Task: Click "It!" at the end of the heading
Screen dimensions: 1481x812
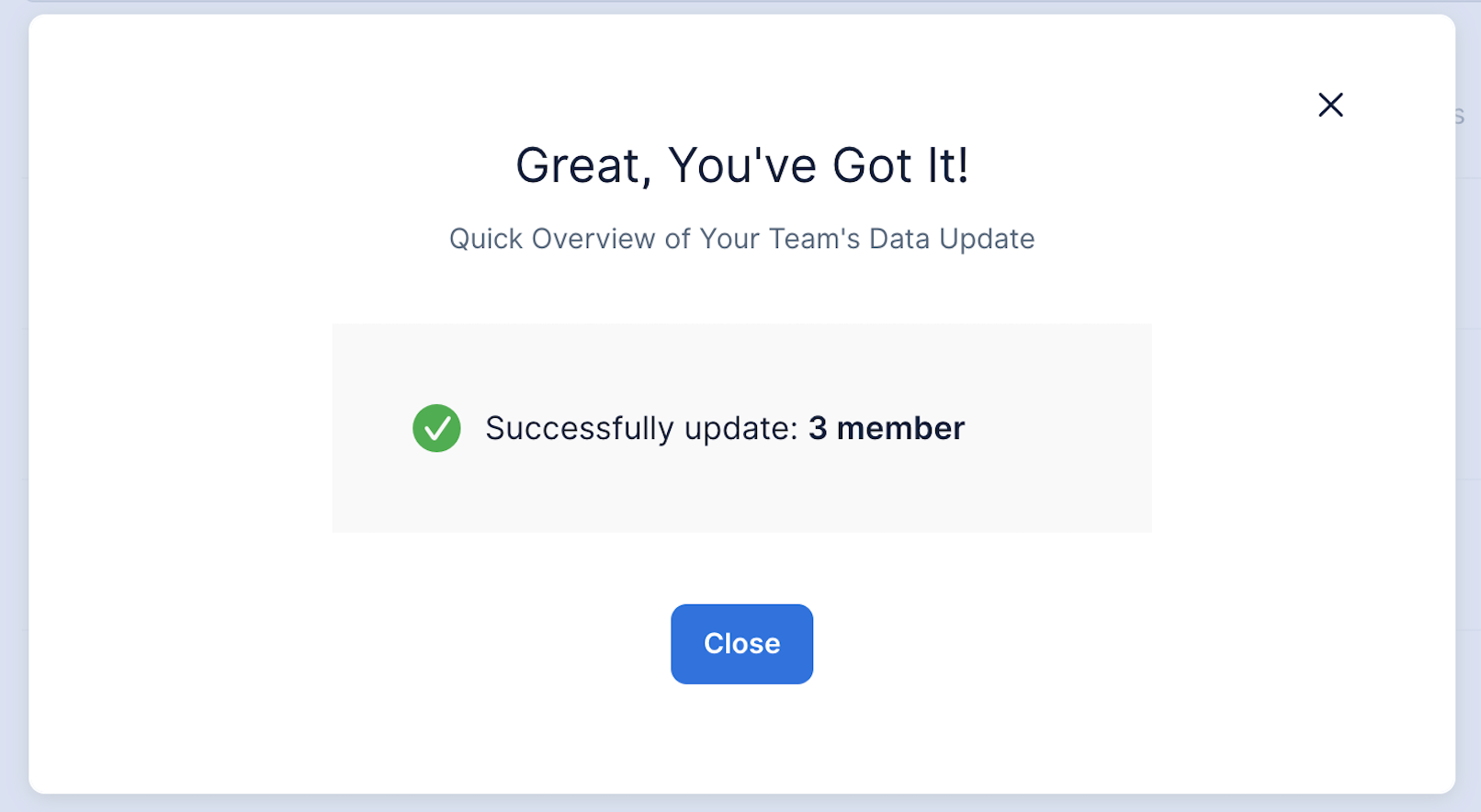Action: (x=947, y=166)
